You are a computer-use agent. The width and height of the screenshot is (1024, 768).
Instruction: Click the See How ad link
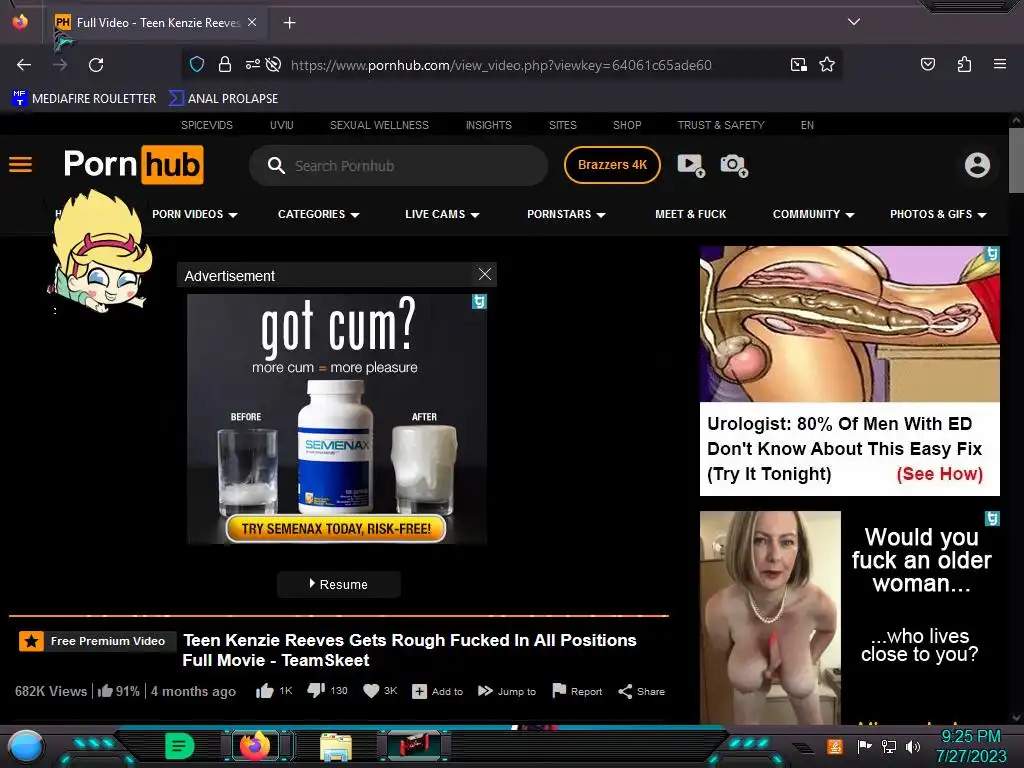point(939,473)
